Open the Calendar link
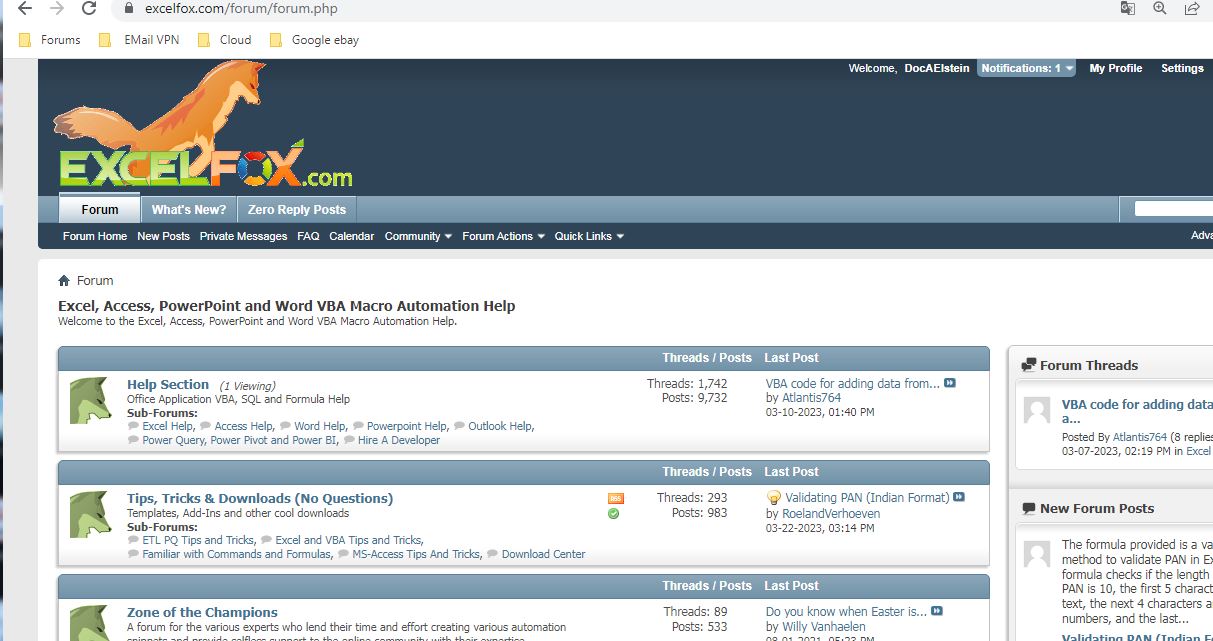The image size is (1213, 641). click(352, 236)
